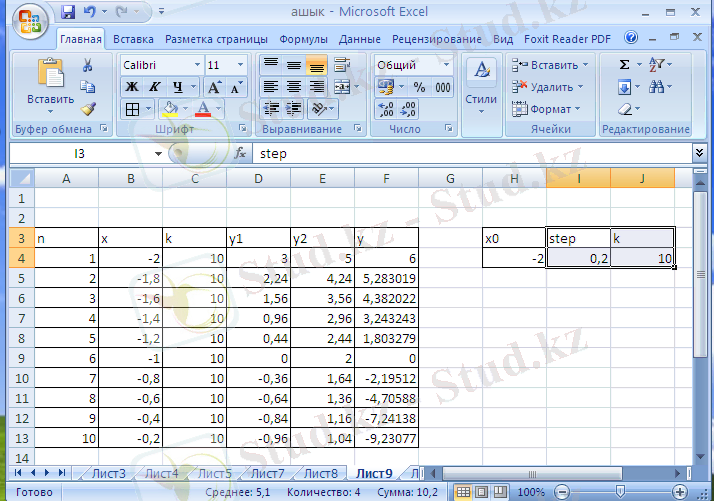Click the percent style icon

tap(420, 87)
